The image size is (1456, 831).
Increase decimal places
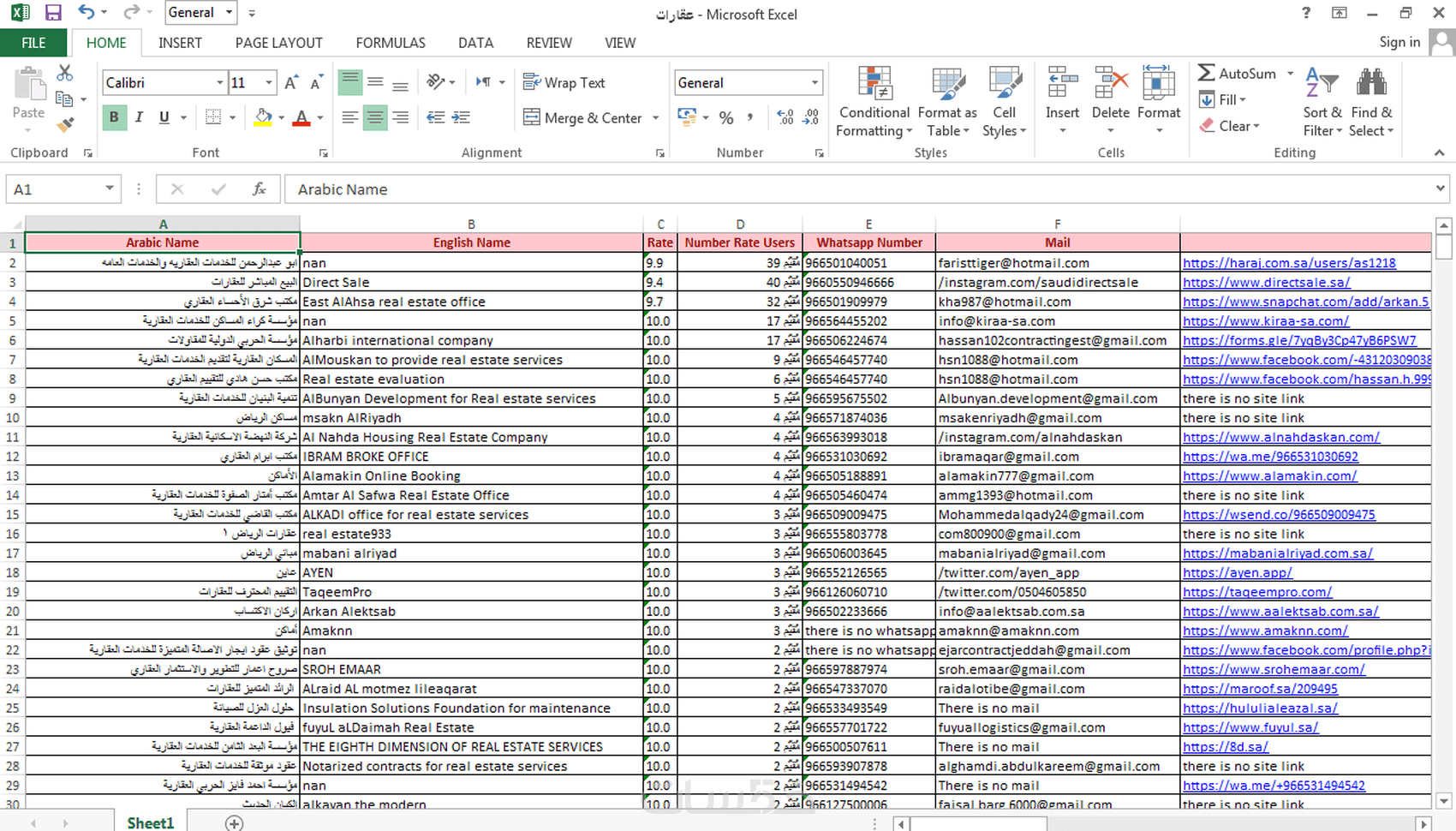point(785,117)
